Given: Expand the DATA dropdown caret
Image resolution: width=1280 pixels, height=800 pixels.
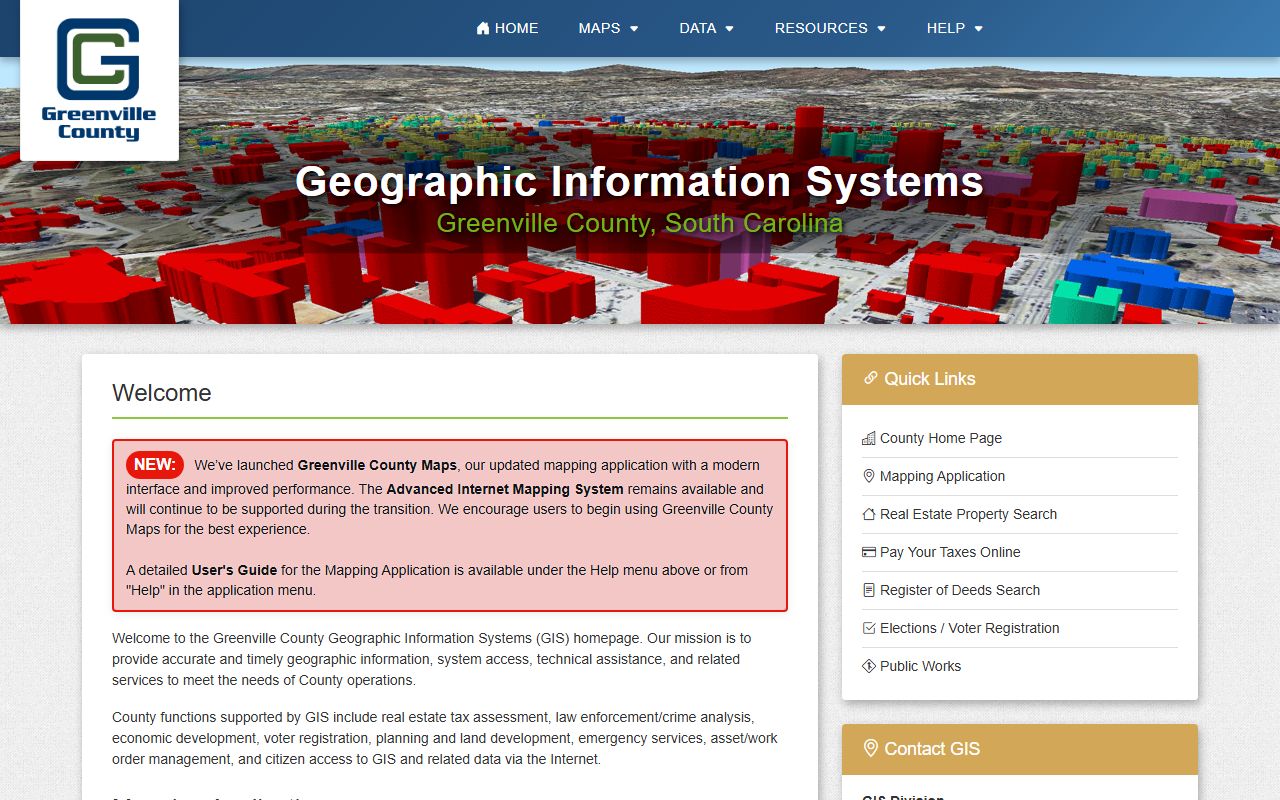Looking at the screenshot, I should pyautogui.click(x=730, y=29).
